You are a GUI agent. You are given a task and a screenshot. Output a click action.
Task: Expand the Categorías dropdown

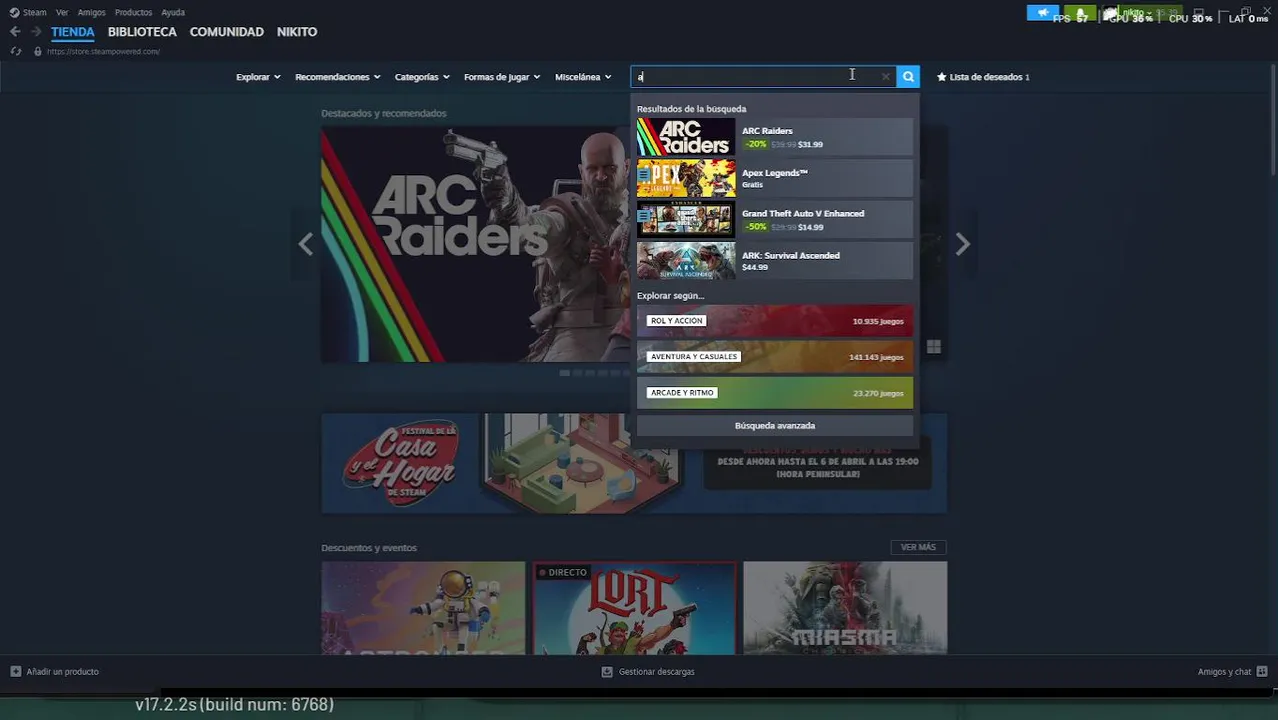pos(422,77)
